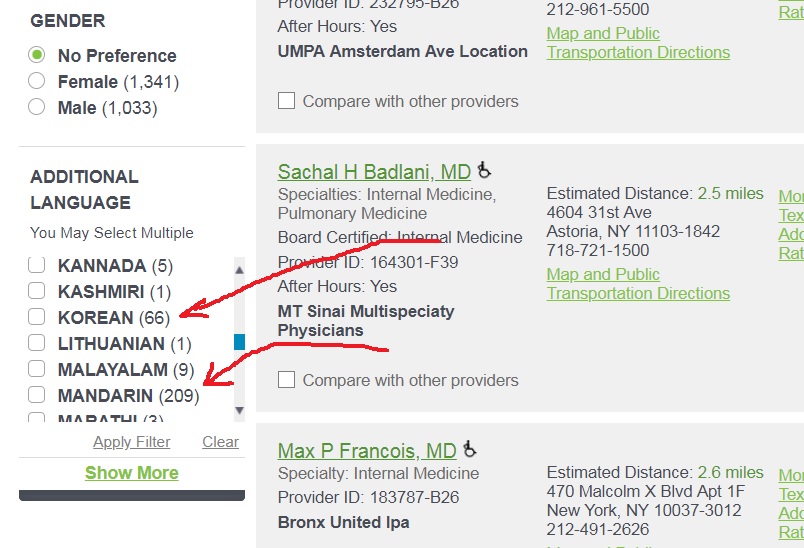Click the blue language list scrollbar thumb
The image size is (804, 548).
(239, 342)
